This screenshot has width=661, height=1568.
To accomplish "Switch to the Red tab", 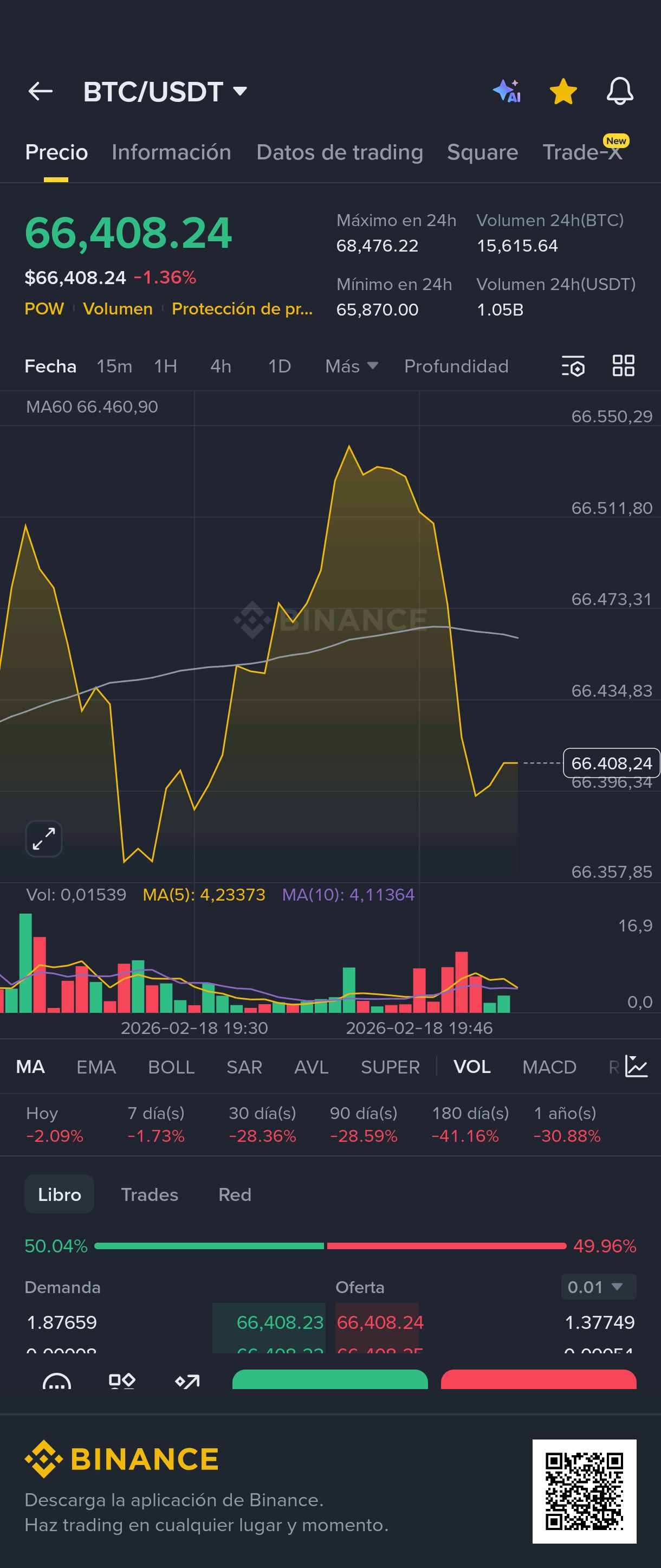I will (x=235, y=1194).
